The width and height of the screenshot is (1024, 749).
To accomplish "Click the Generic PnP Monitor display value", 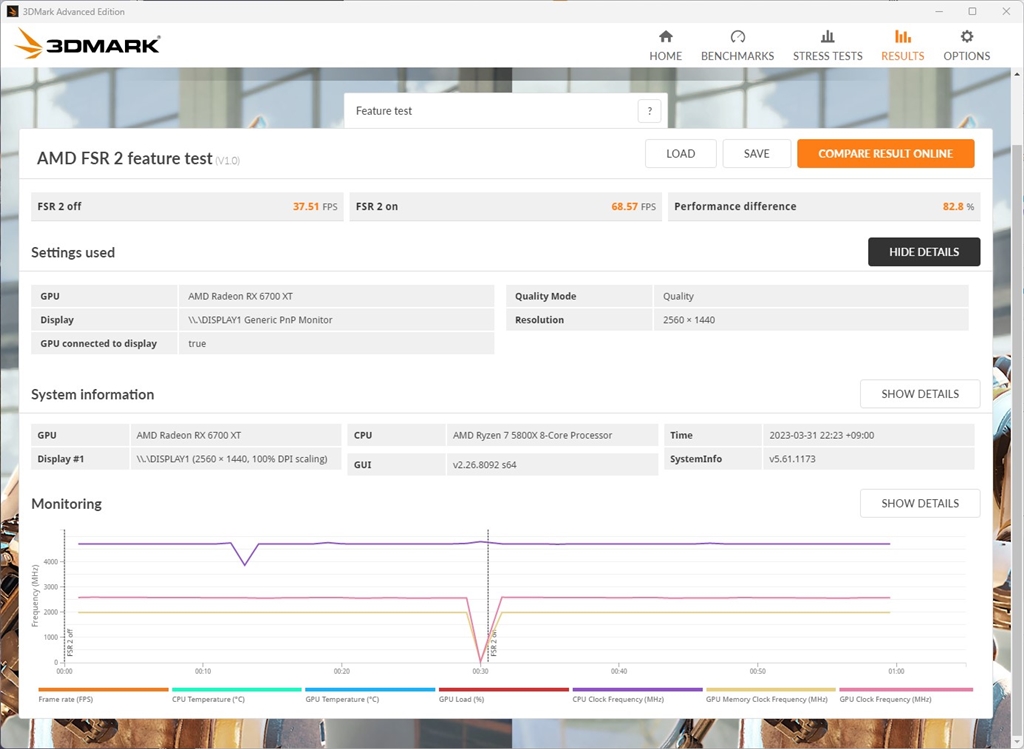I will click(260, 320).
